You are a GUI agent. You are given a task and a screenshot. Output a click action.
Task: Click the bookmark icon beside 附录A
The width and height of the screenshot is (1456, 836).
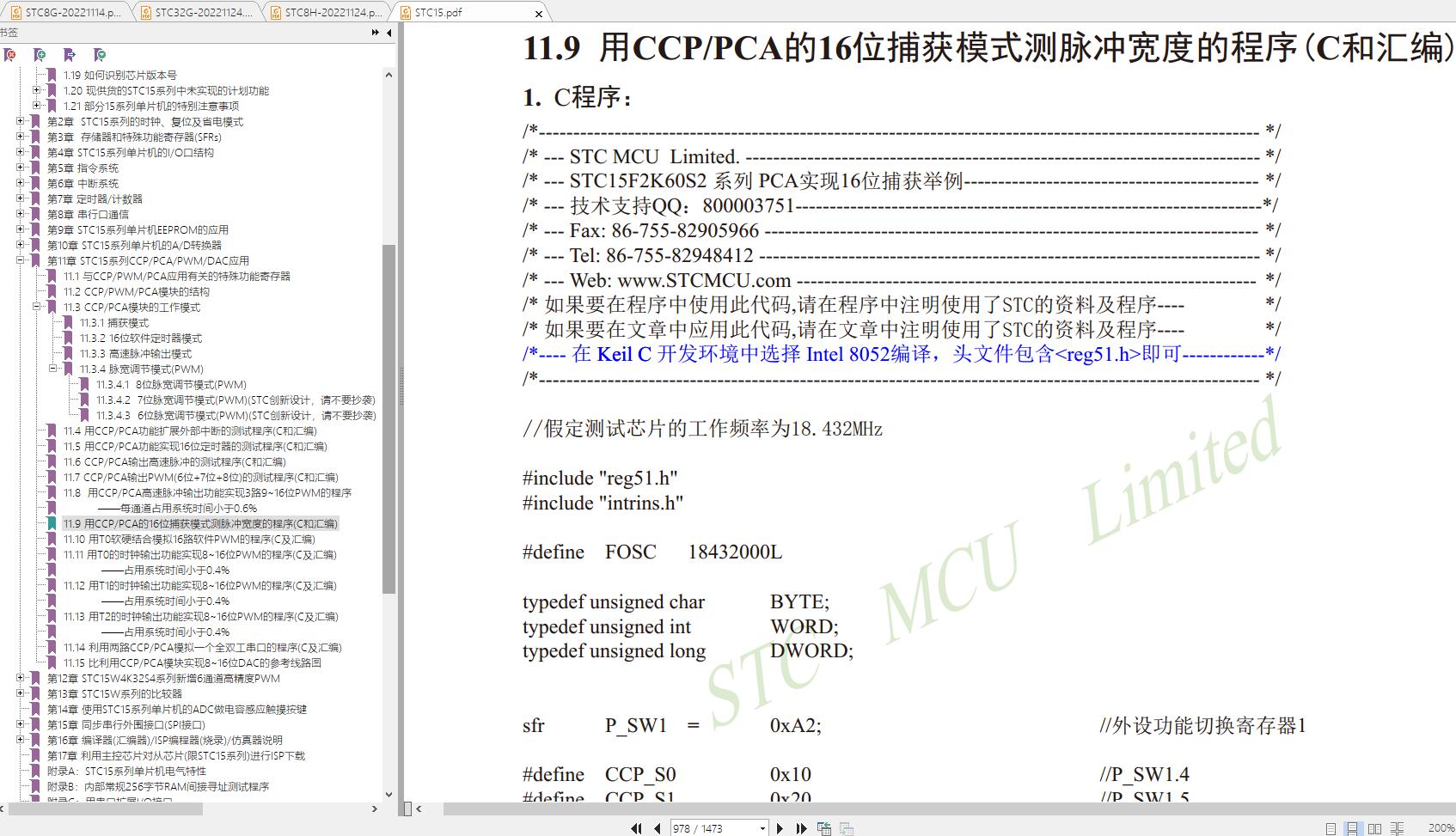pyautogui.click(x=36, y=772)
